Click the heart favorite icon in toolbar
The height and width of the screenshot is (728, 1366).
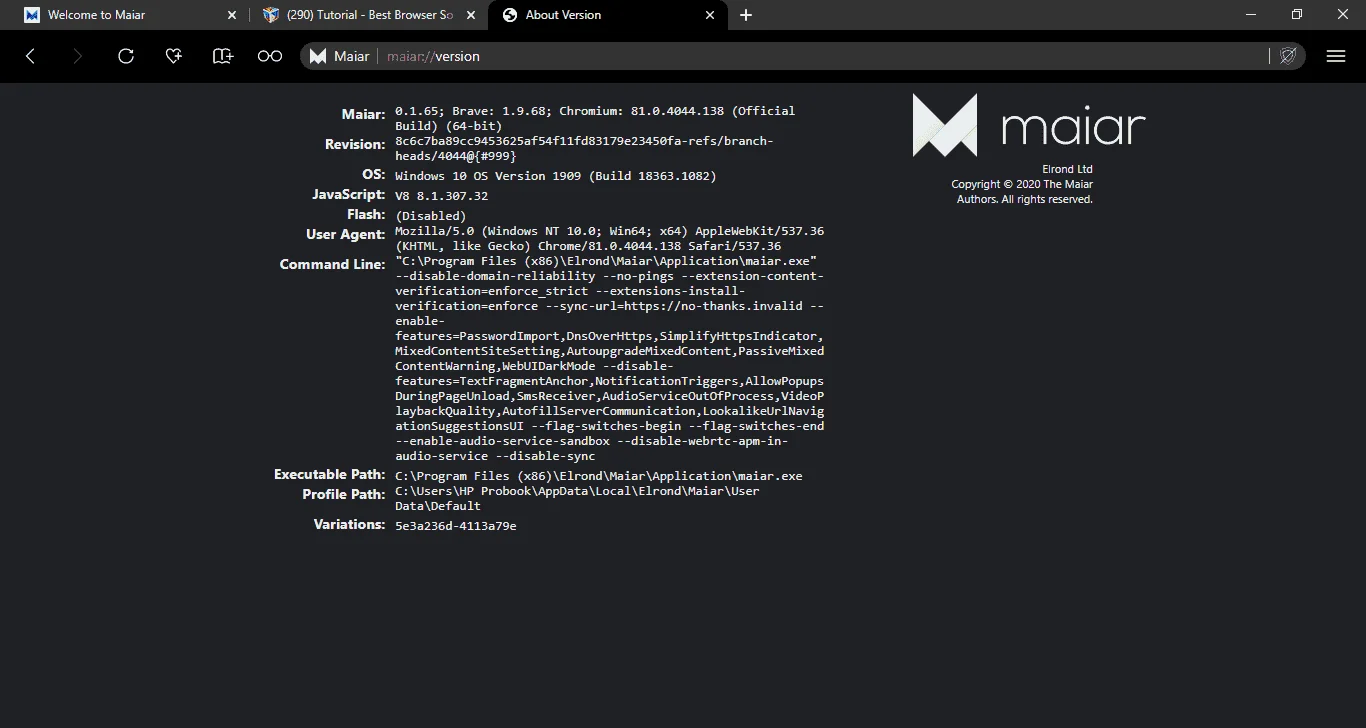coord(174,57)
